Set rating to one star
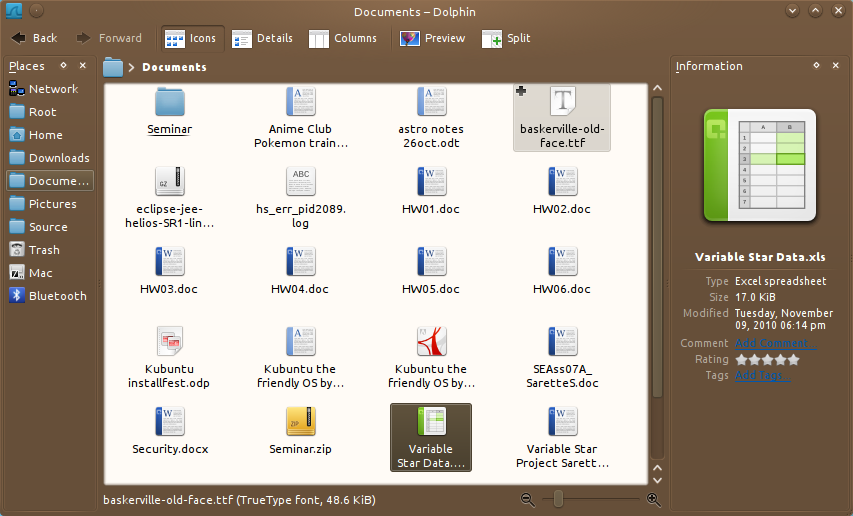The width and height of the screenshot is (853, 516). click(741, 359)
